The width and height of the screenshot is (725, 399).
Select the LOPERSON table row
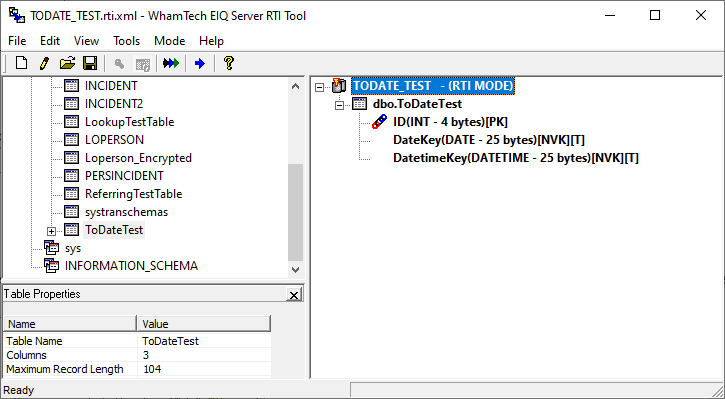[114, 140]
